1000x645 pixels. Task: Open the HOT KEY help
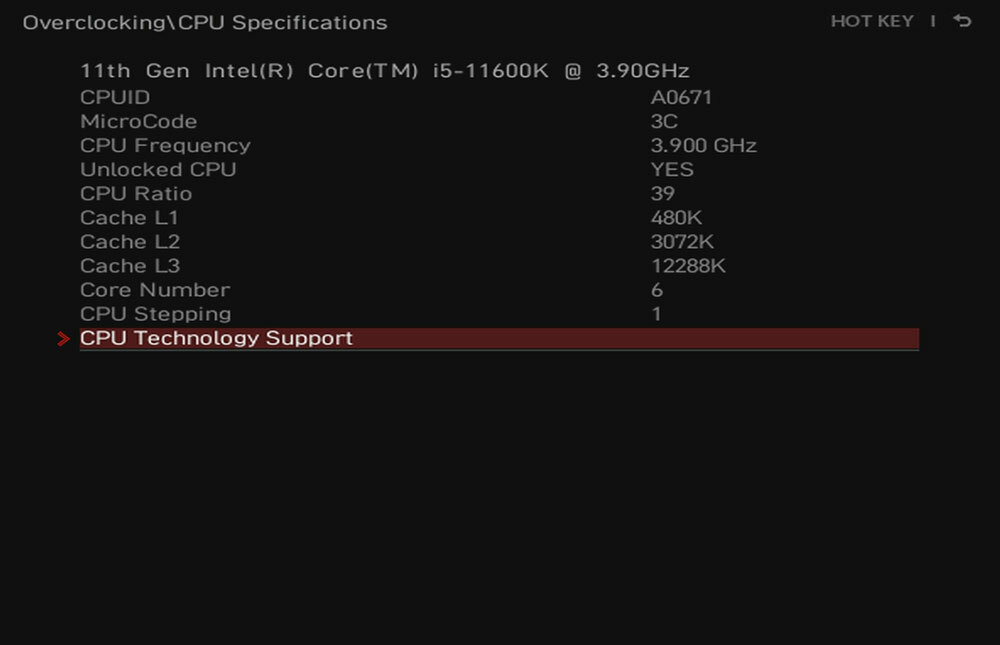pos(872,21)
